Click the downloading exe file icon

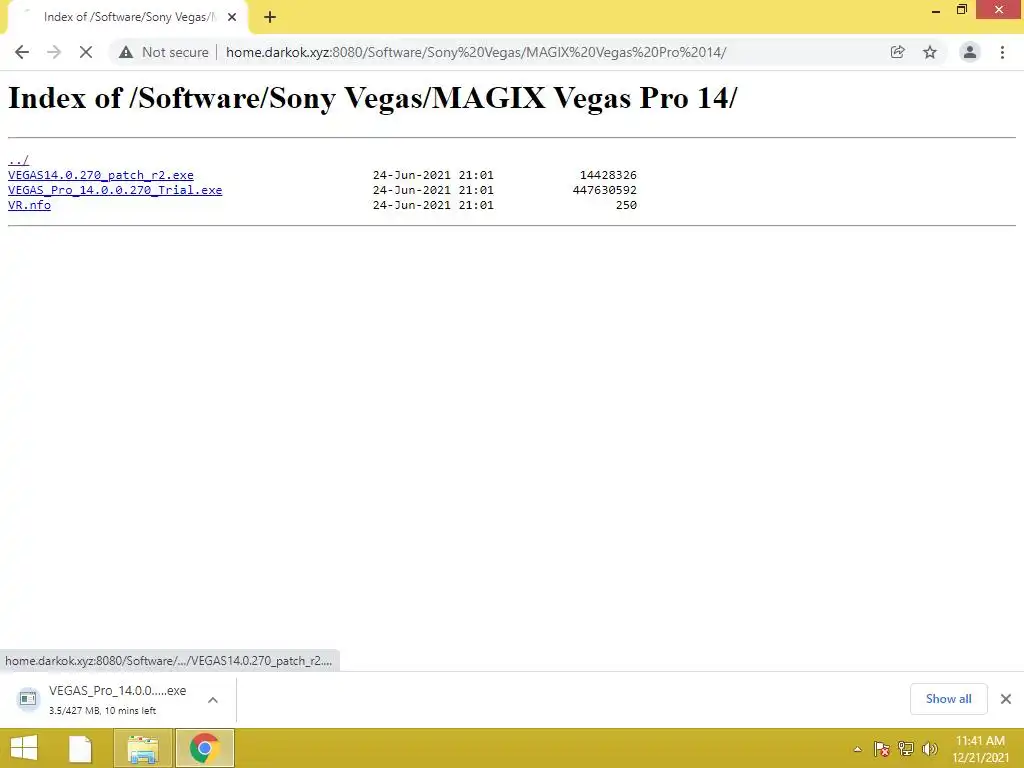point(28,699)
